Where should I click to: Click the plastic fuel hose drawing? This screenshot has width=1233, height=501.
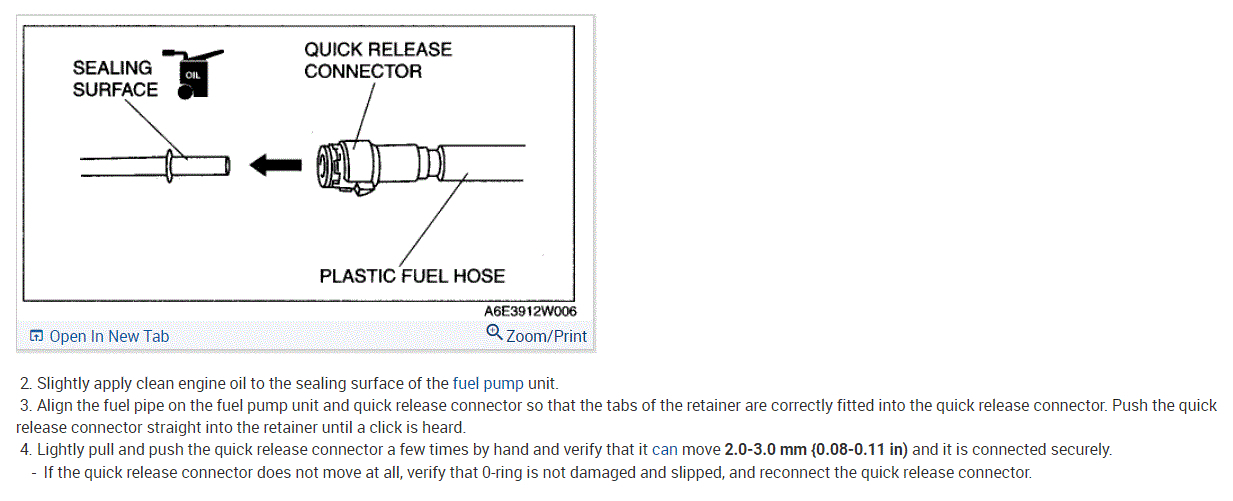(x=480, y=165)
